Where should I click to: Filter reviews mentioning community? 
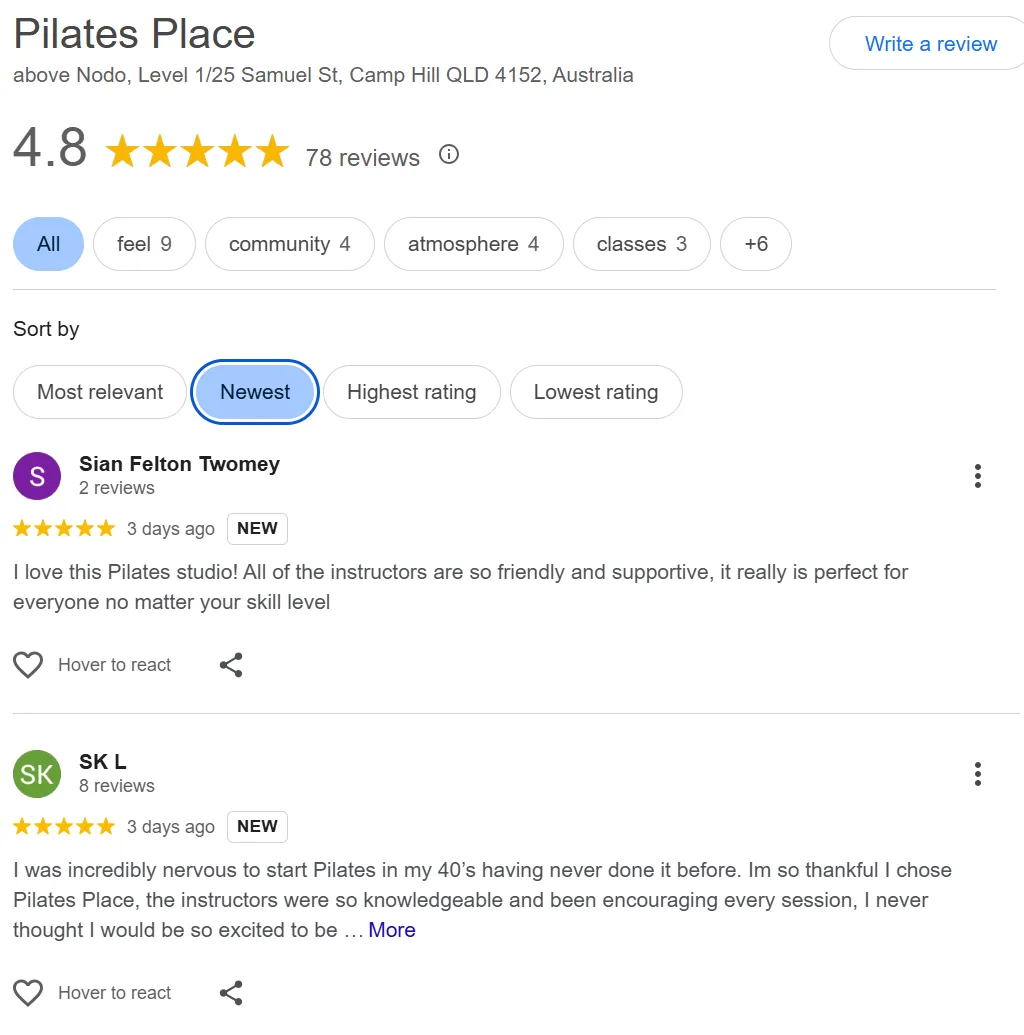(289, 244)
